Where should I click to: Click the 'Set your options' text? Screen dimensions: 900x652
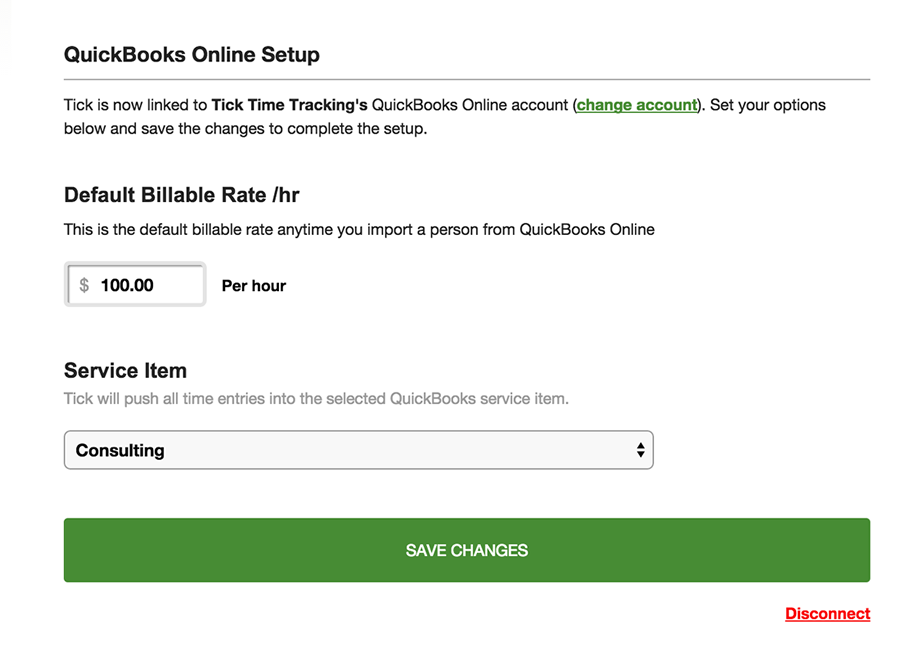768,105
